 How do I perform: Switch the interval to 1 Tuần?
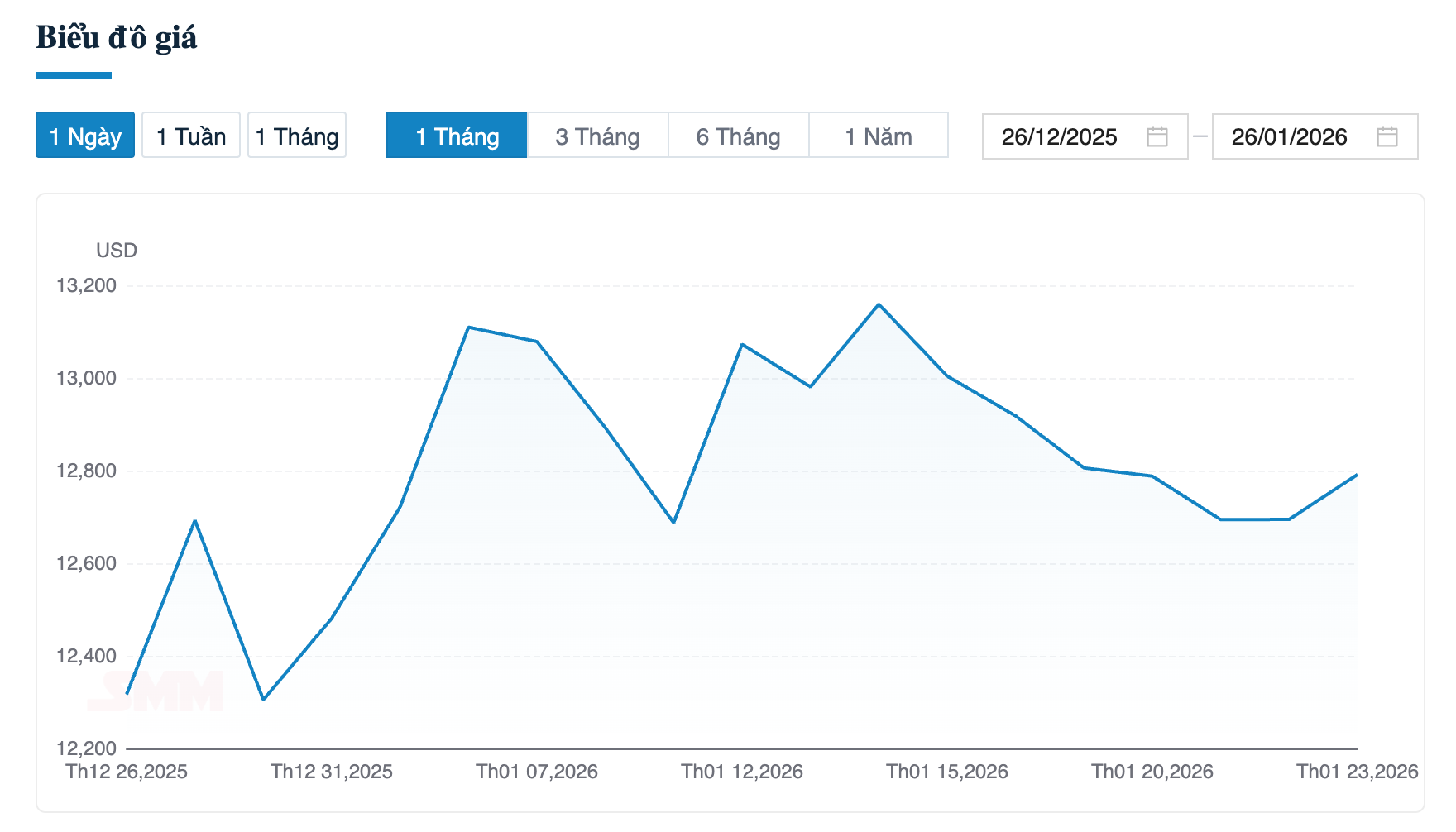pyautogui.click(x=191, y=136)
